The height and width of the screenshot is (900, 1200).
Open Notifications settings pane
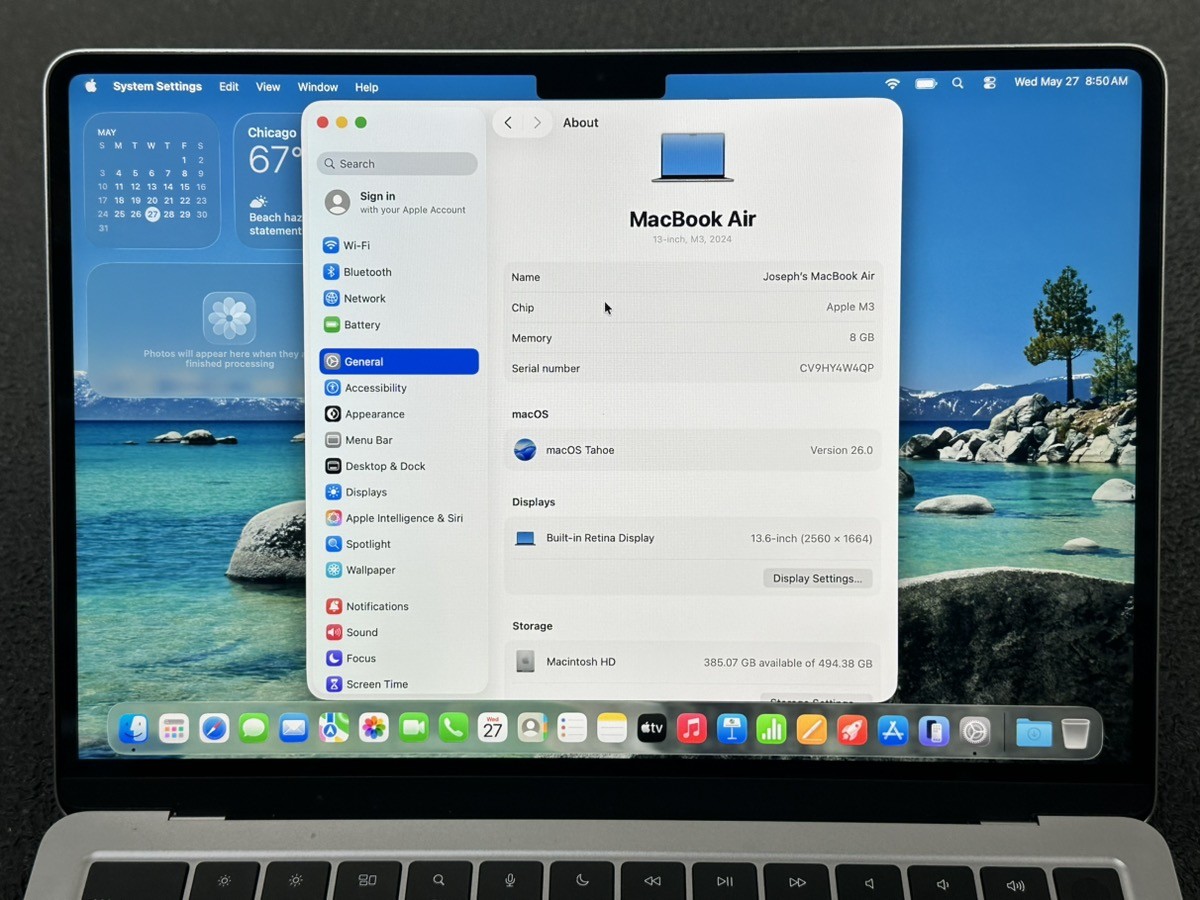click(399, 606)
